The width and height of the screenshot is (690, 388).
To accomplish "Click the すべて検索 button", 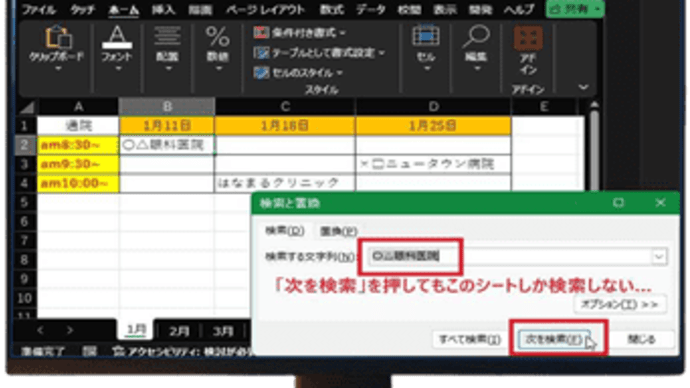I will tap(470, 339).
